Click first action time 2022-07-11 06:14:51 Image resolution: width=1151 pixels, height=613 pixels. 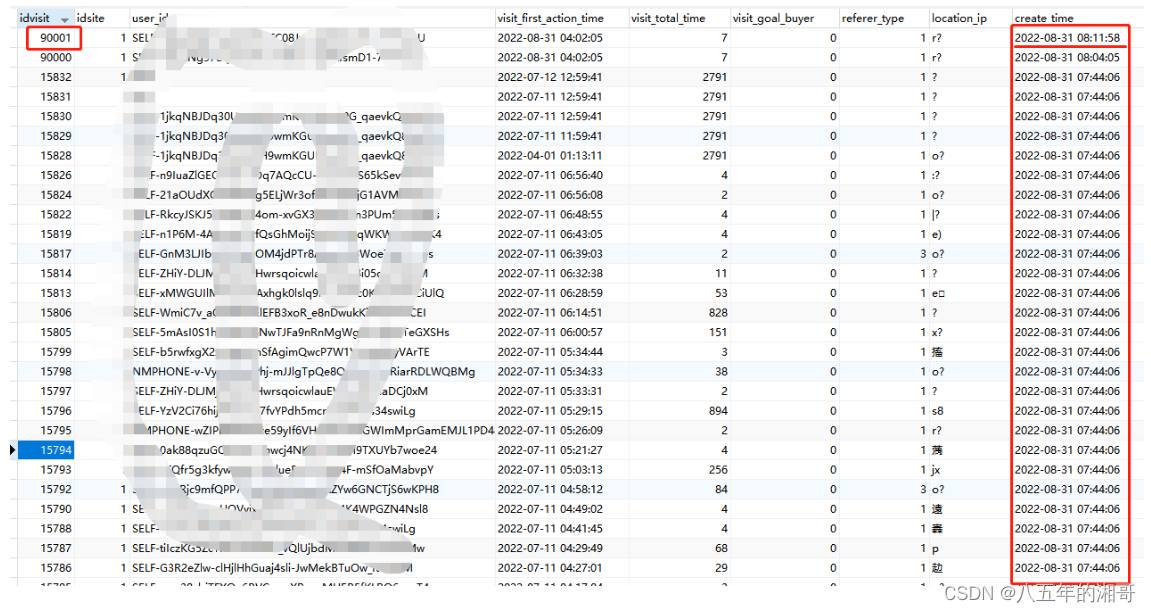coord(550,313)
